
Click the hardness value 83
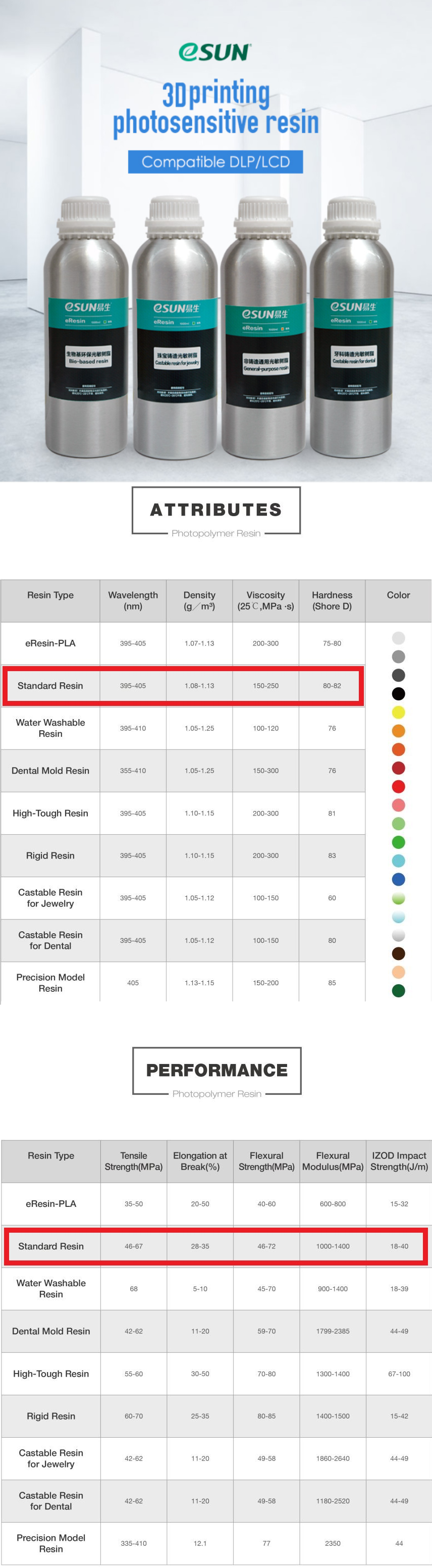click(332, 855)
